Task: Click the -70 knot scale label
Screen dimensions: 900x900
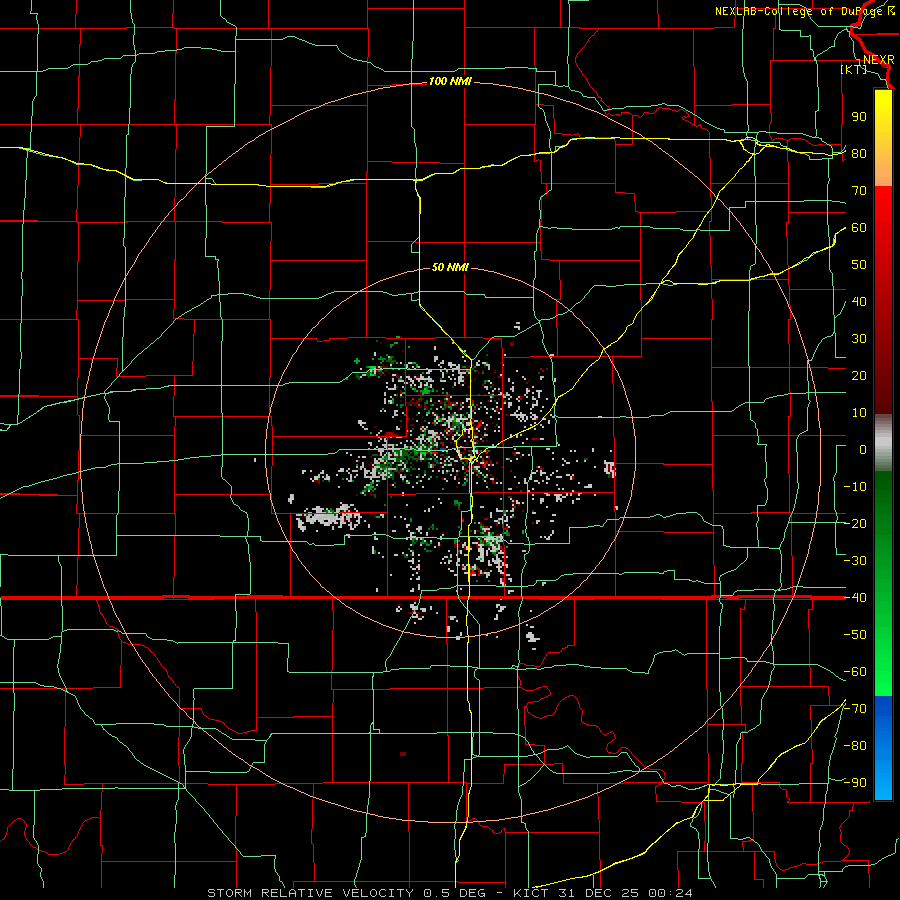Action: [x=855, y=709]
